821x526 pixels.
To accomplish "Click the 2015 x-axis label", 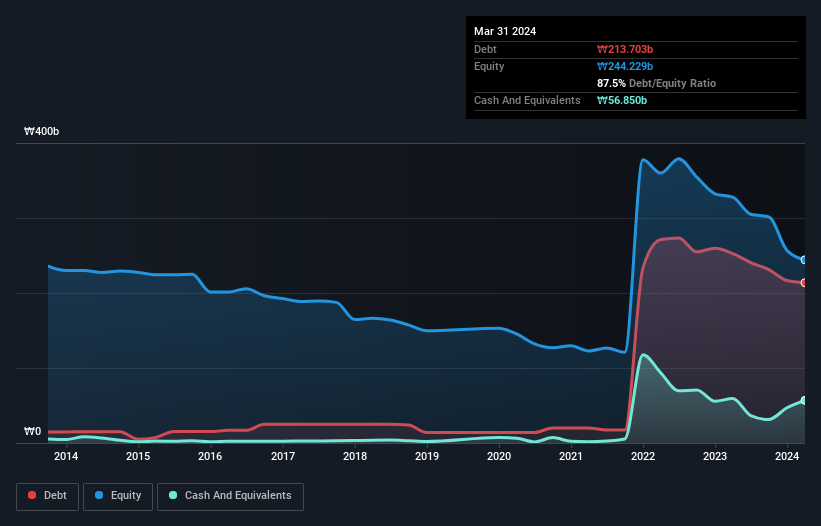I will [138, 456].
